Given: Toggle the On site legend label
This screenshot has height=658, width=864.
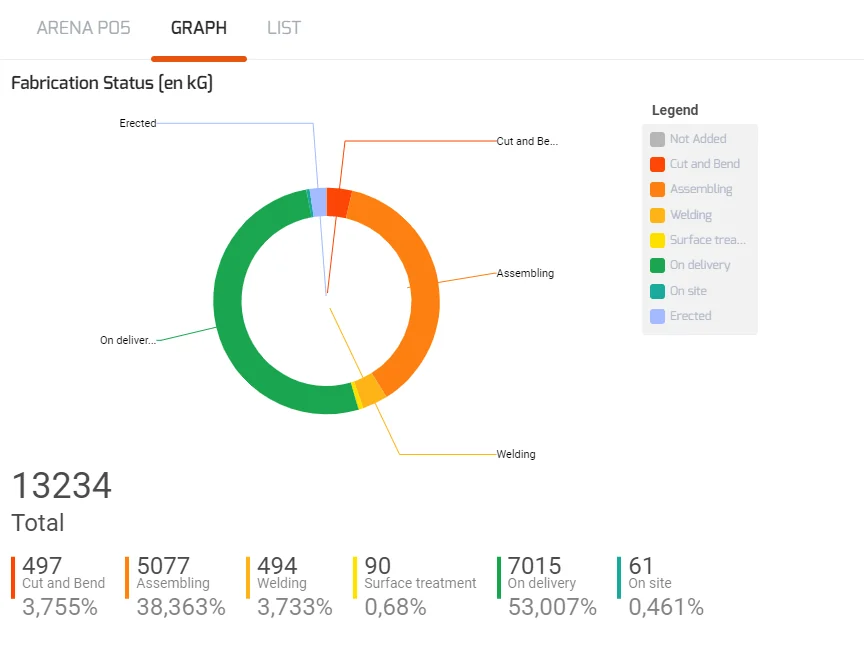Looking at the screenshot, I should tap(688, 290).
